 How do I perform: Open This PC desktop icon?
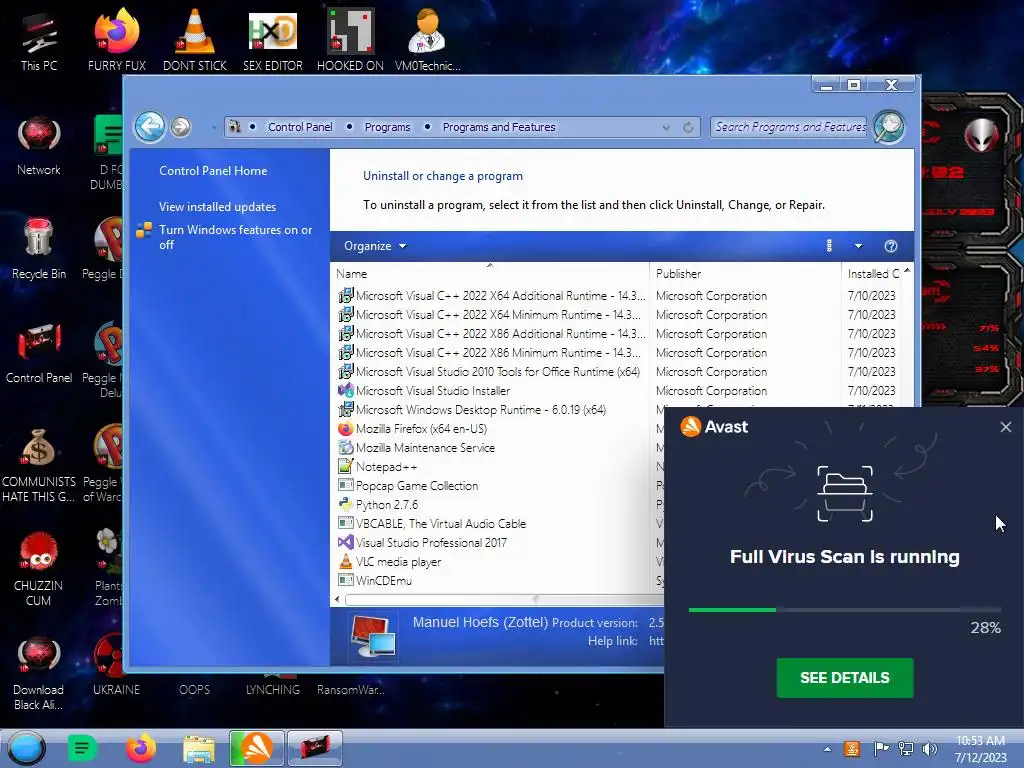pyautogui.click(x=39, y=40)
